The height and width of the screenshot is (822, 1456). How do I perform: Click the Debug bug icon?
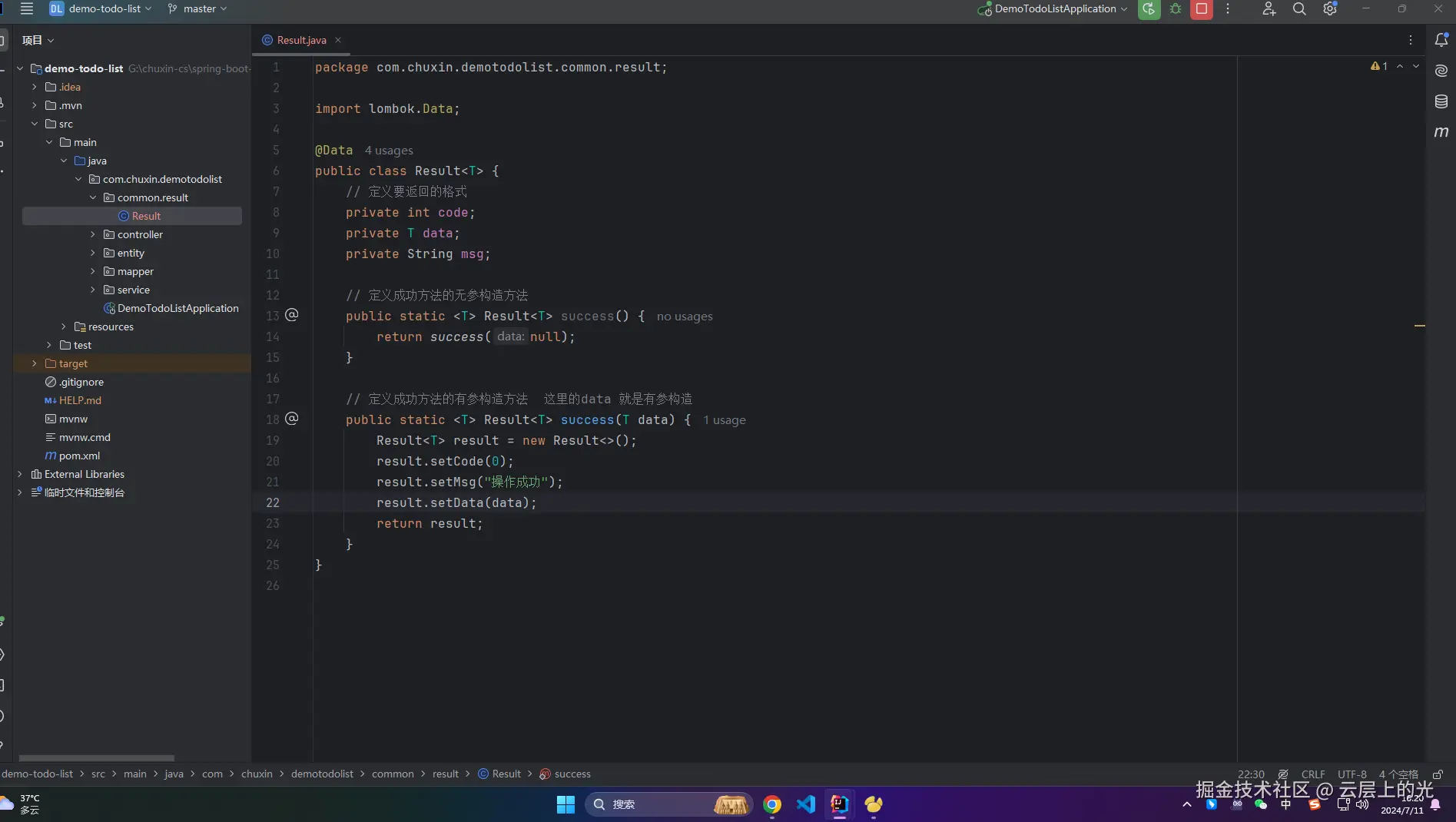[x=1175, y=9]
